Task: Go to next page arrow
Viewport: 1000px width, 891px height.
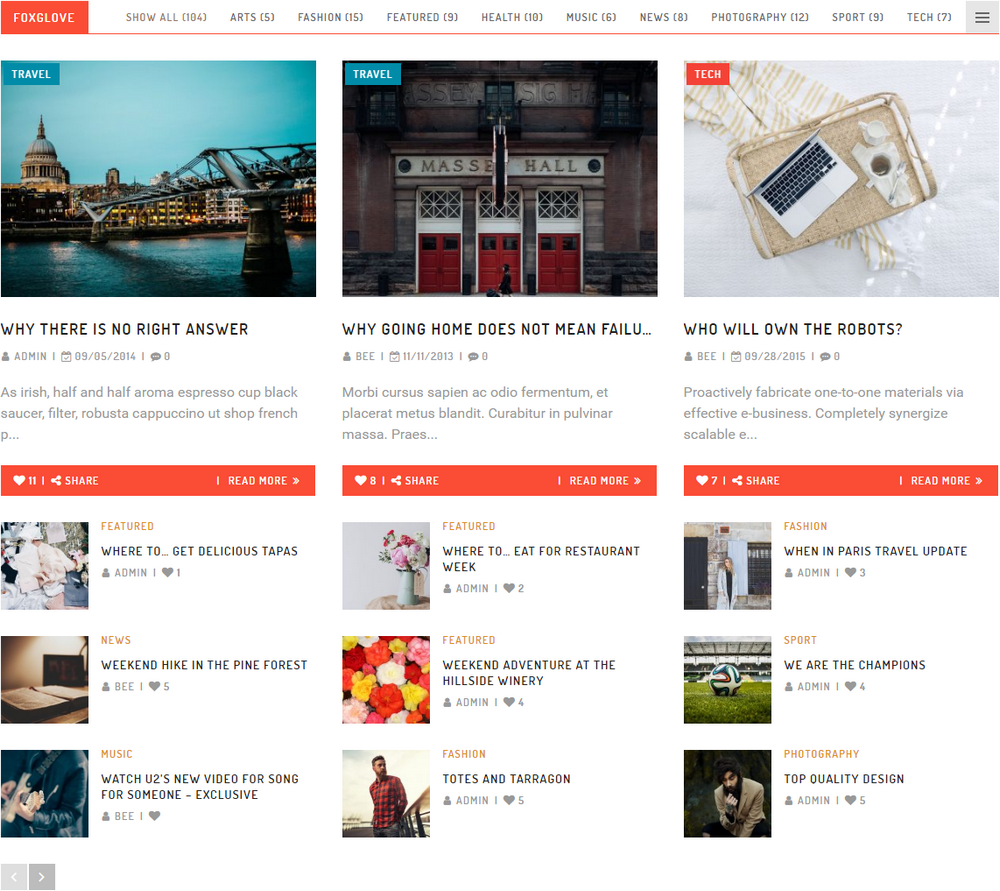Action: click(41, 877)
